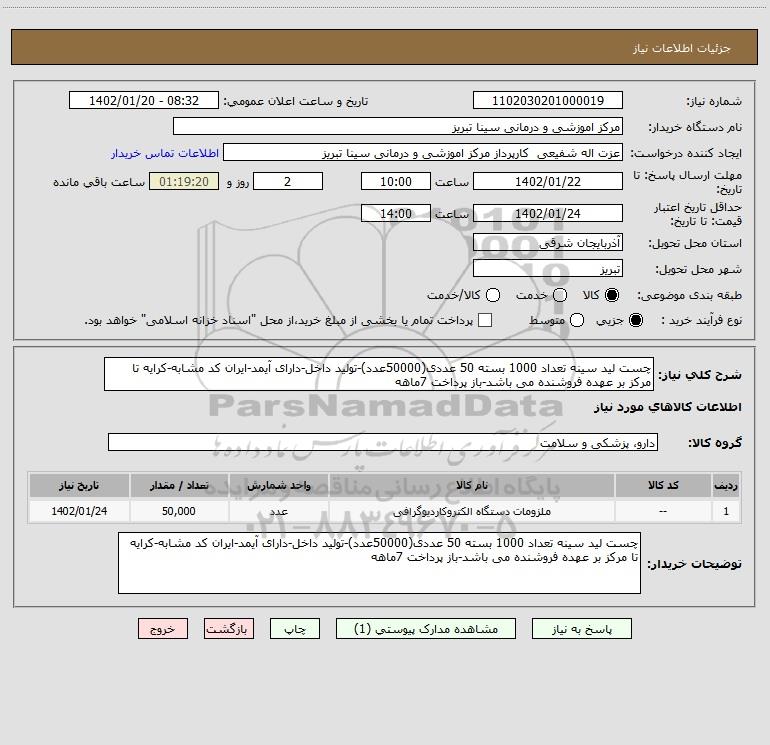Click the شماره نیاز field 1102030201000019
The image size is (770, 745).
[548, 100]
